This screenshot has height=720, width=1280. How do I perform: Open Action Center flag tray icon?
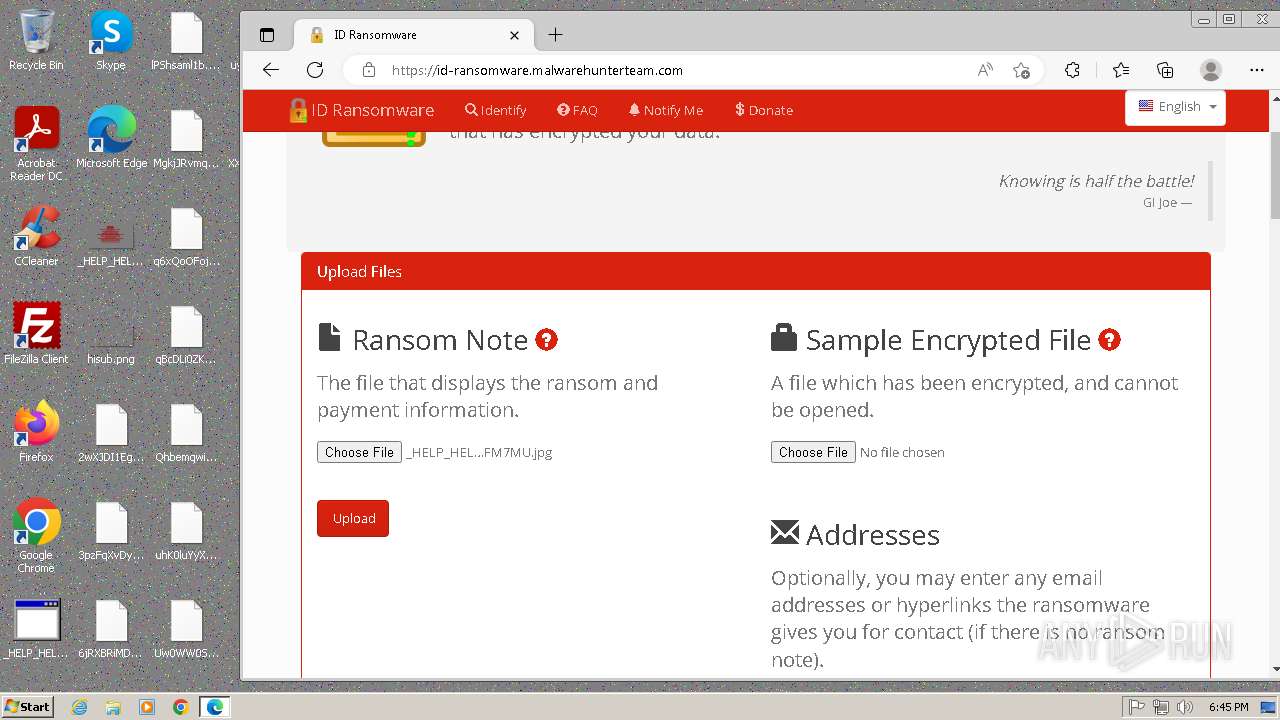[x=1137, y=707]
